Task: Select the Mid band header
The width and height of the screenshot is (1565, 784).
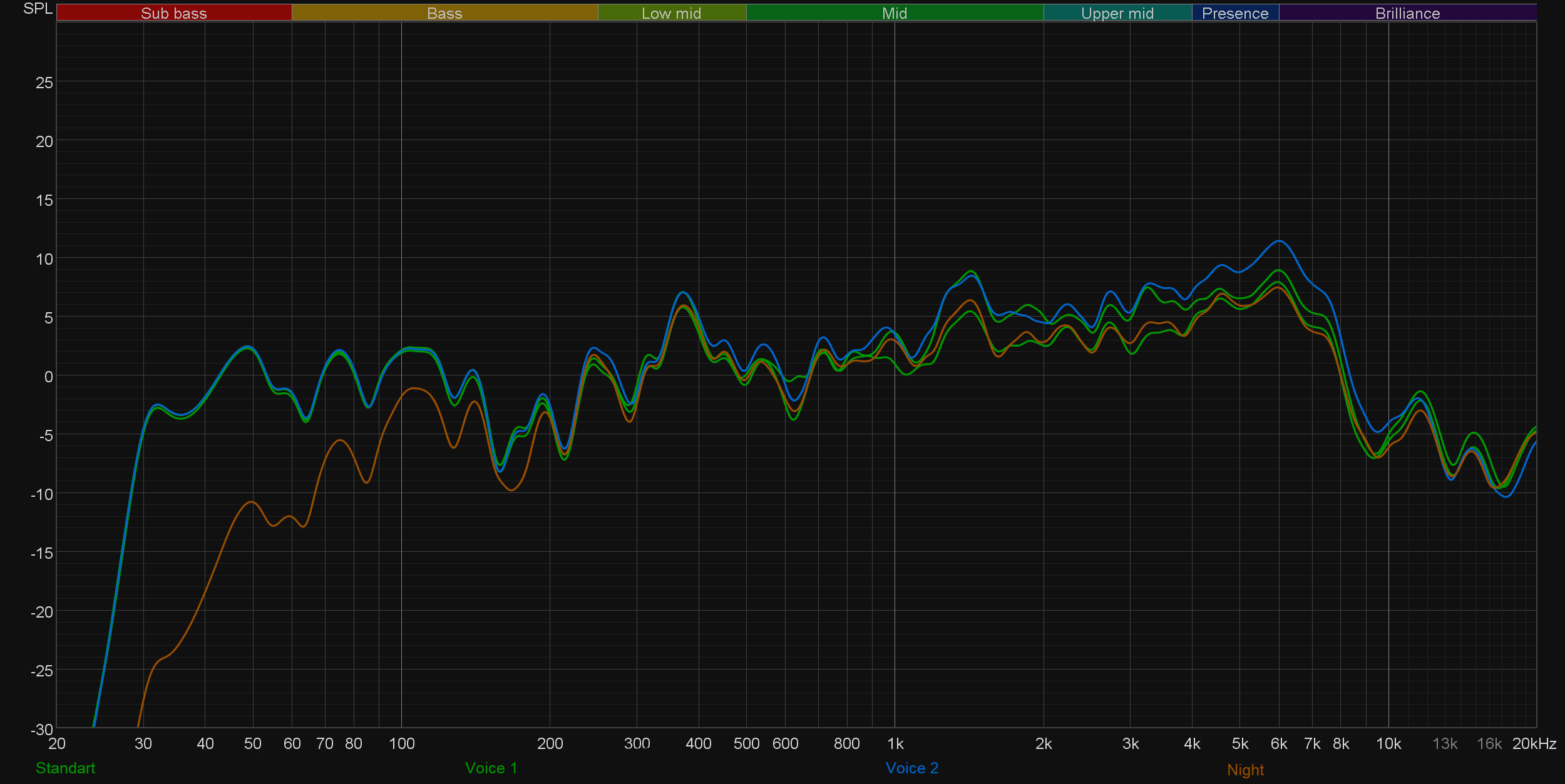Action: click(894, 13)
